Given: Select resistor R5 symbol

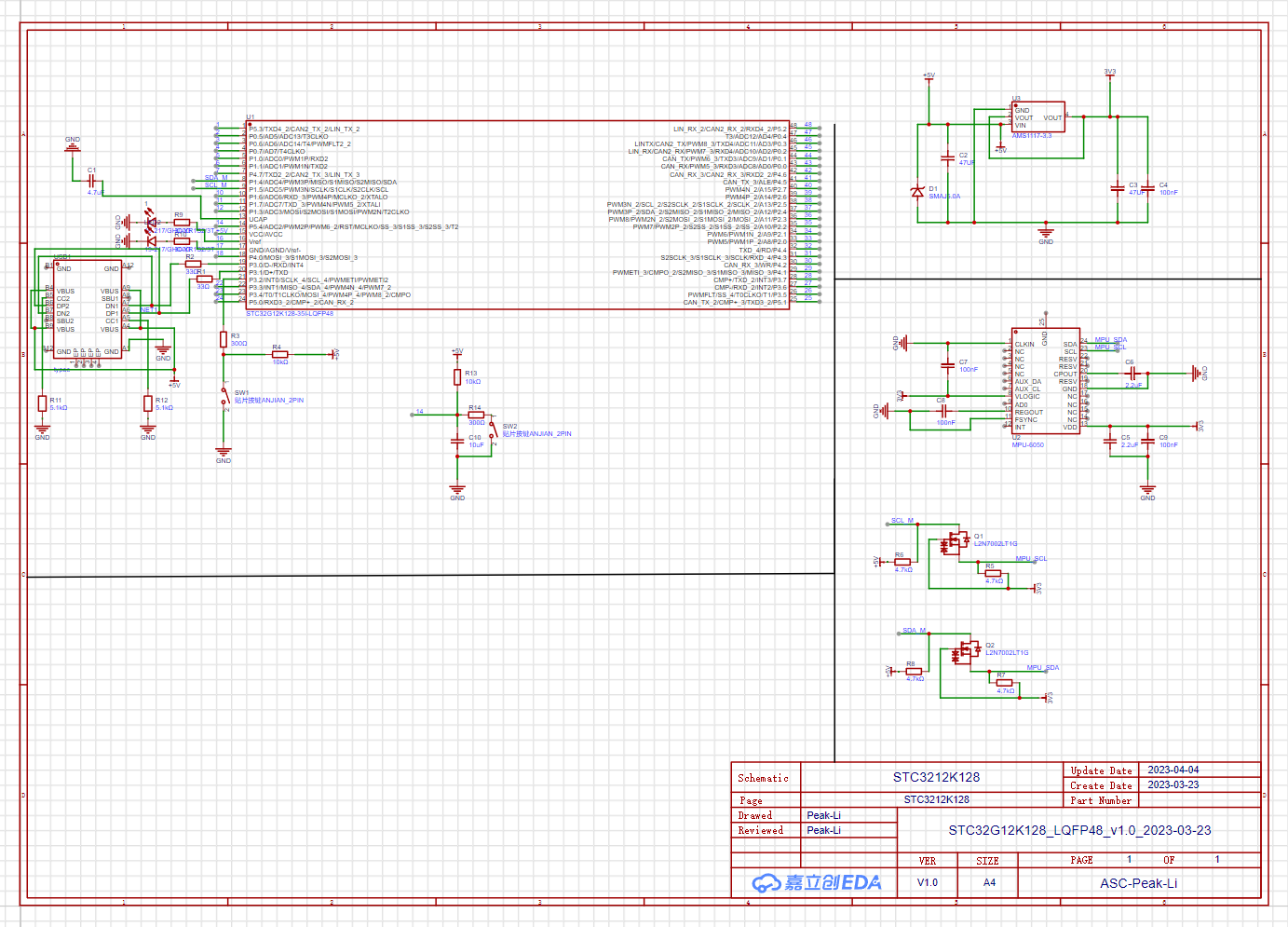Looking at the screenshot, I should coord(993,573).
